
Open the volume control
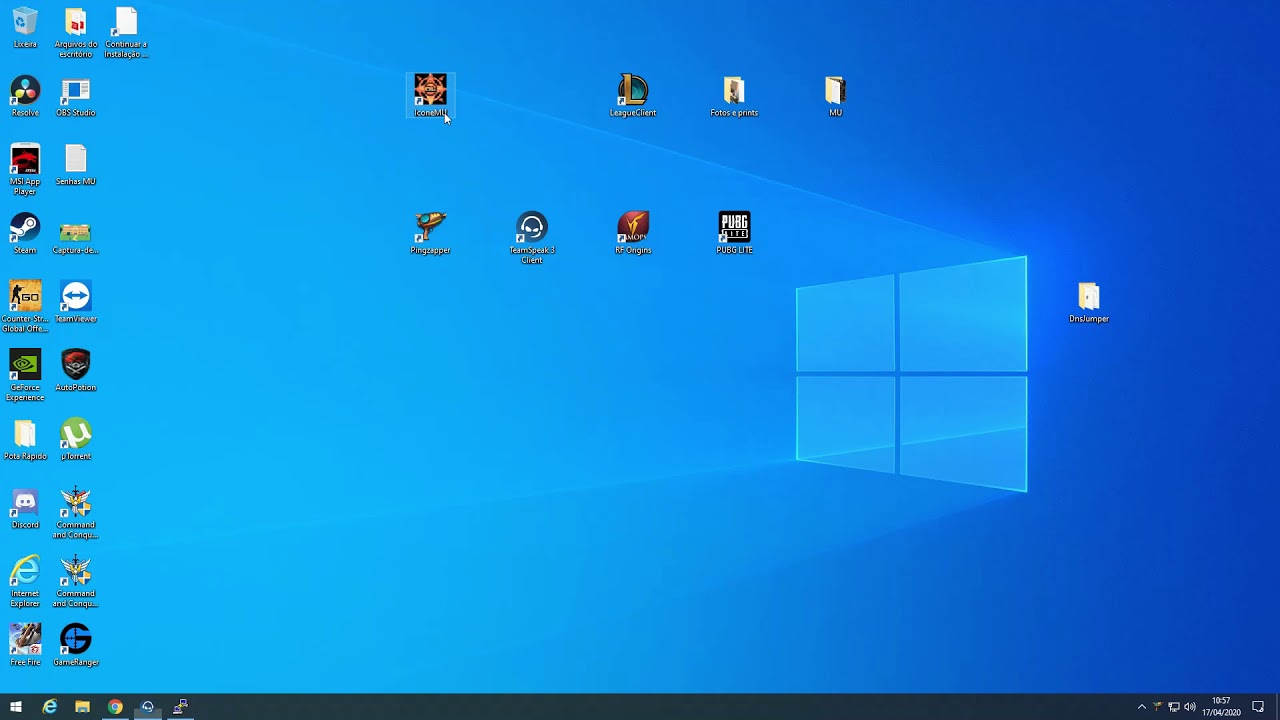click(x=1190, y=707)
